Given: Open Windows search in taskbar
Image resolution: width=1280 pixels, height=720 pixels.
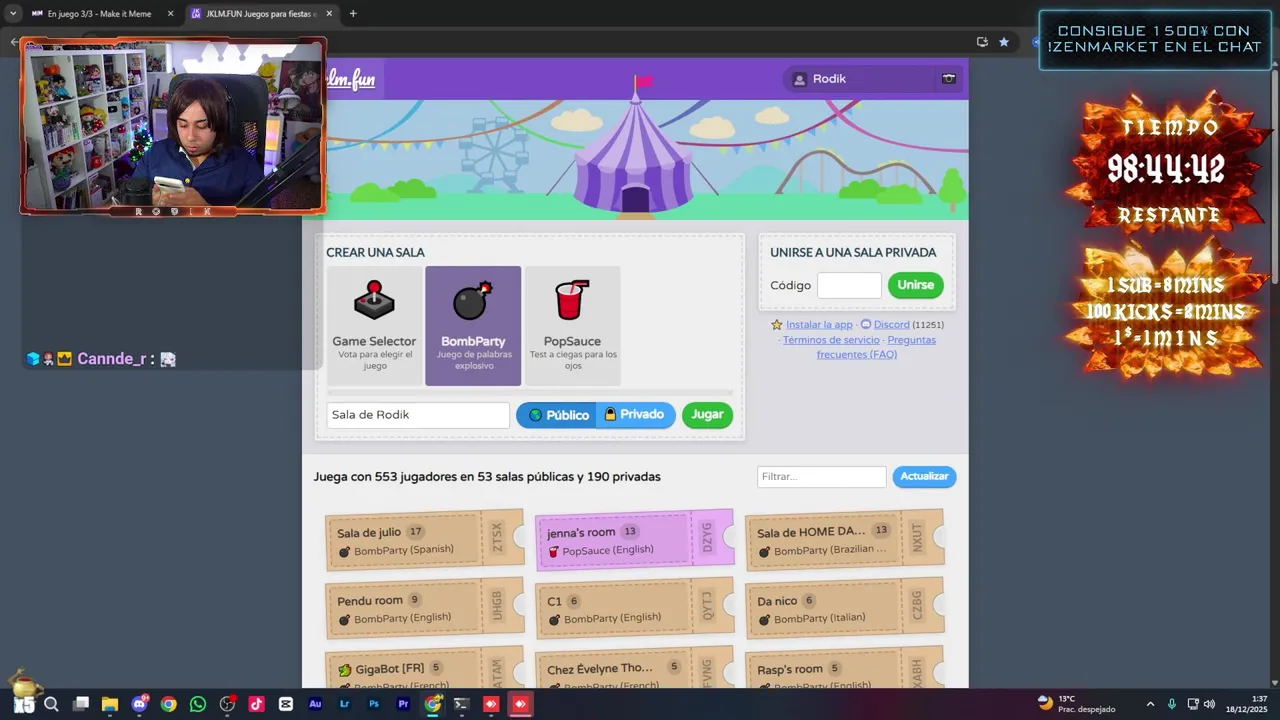Looking at the screenshot, I should [52, 704].
